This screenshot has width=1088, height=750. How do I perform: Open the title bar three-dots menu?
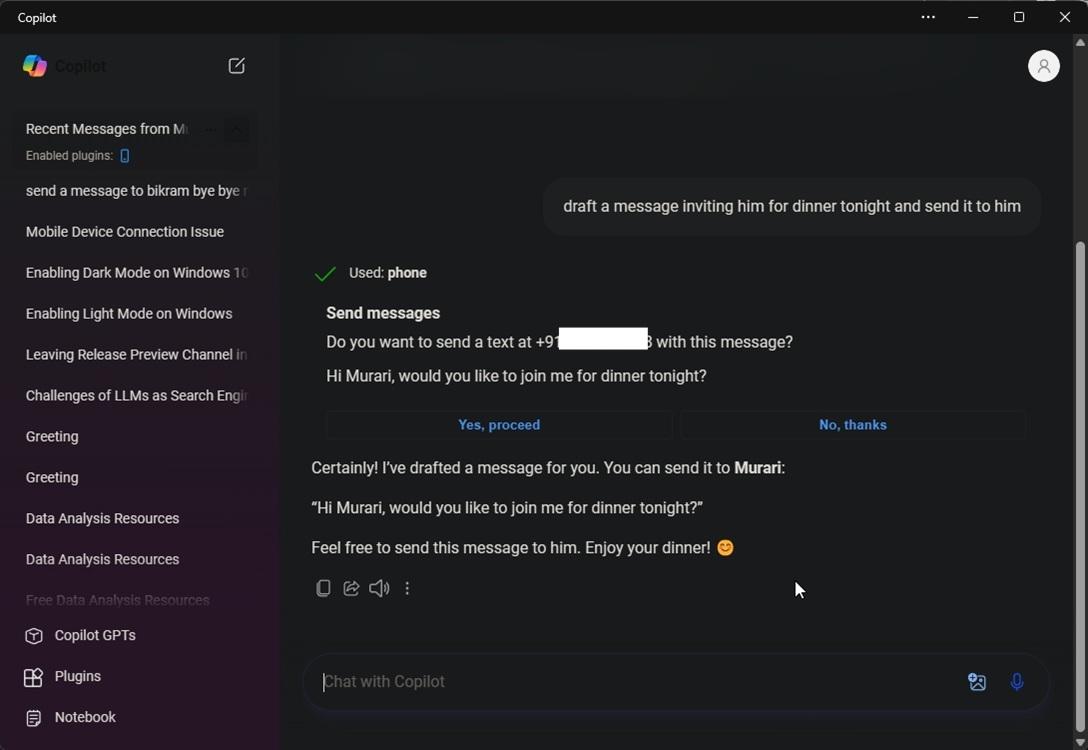928,17
